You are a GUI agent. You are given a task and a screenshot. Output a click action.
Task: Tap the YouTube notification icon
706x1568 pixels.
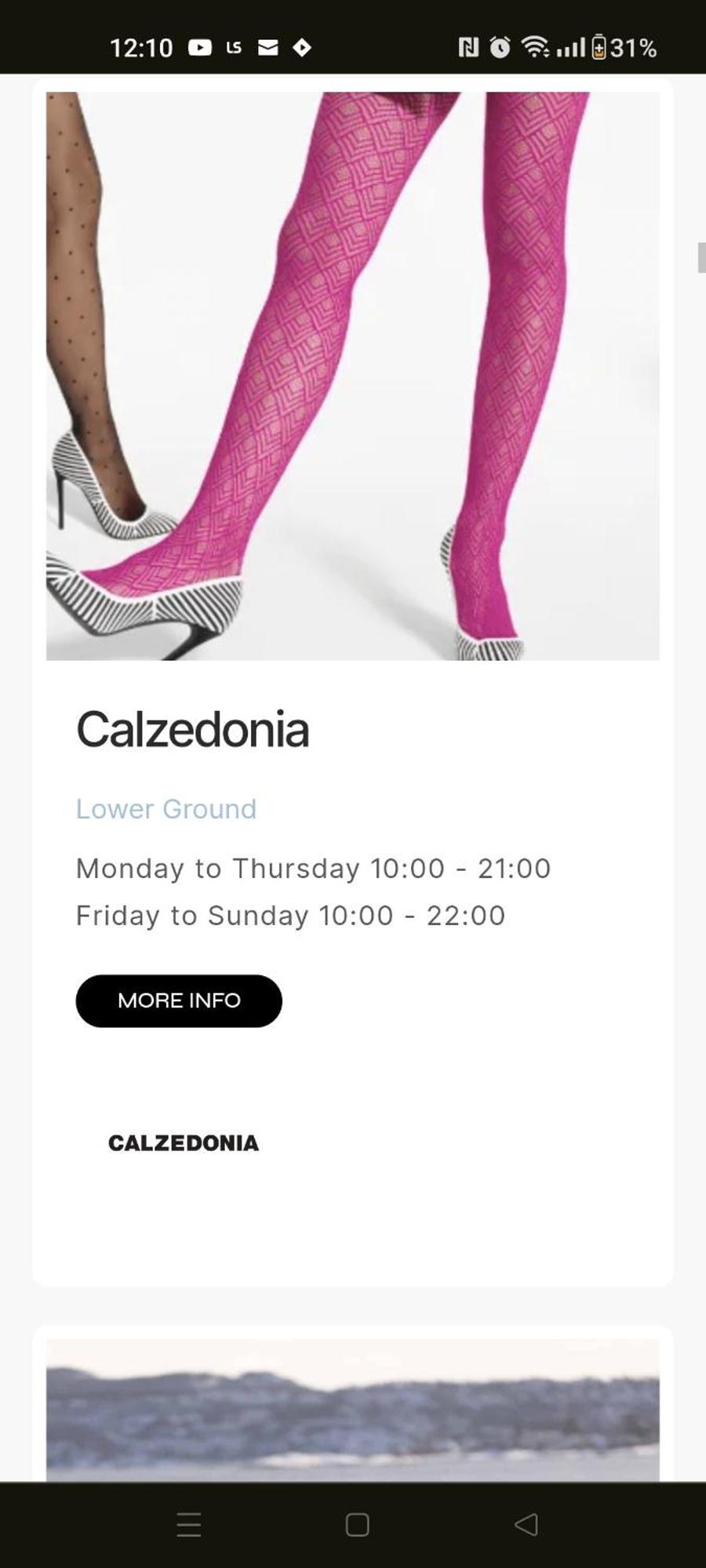(200, 48)
